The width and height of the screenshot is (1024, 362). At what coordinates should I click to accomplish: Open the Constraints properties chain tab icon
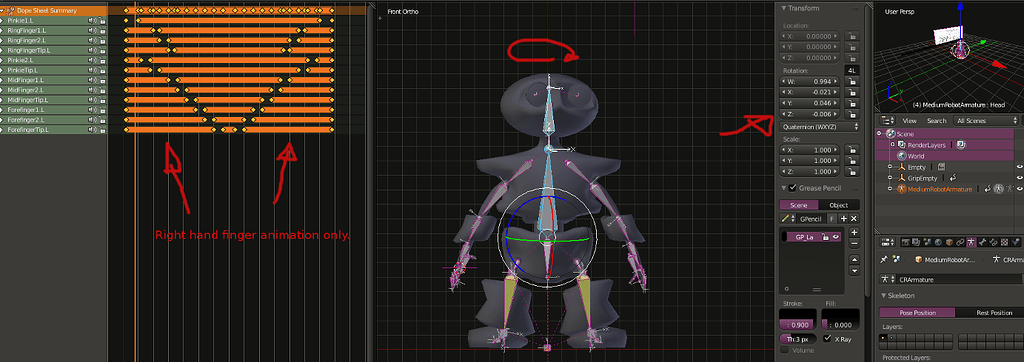(x=960, y=242)
